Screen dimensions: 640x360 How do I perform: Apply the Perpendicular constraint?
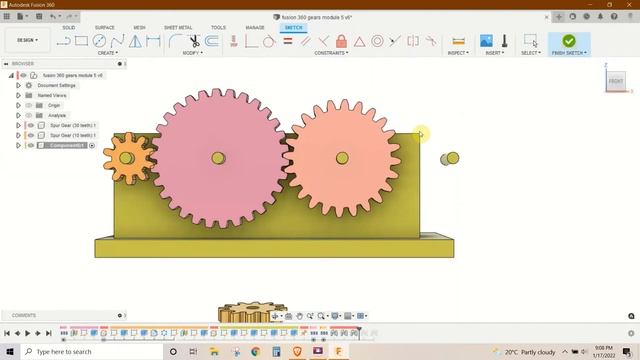tap(323, 41)
